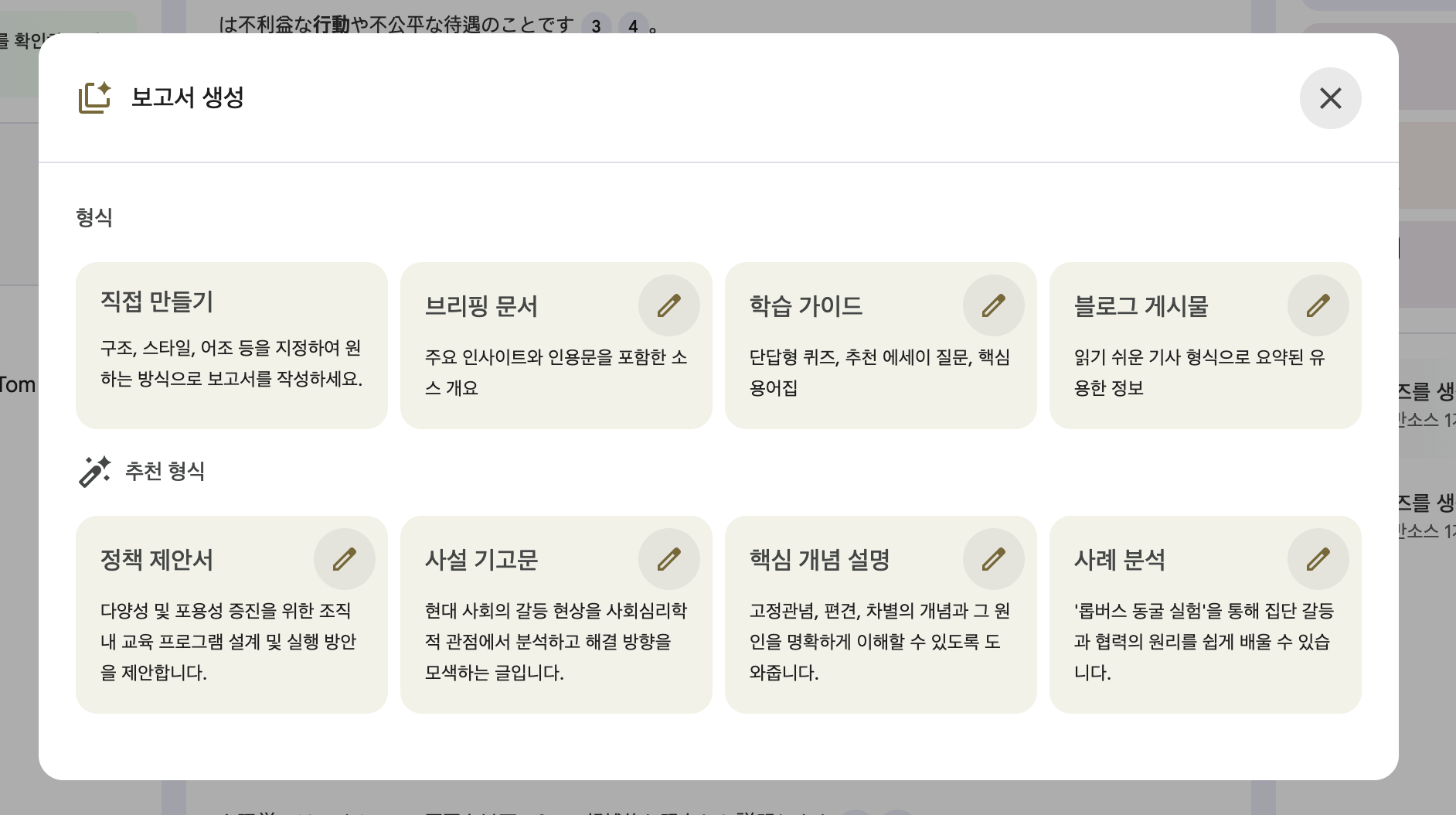
Task: Click the edit pencil on 학습 가이드
Action: (x=993, y=305)
